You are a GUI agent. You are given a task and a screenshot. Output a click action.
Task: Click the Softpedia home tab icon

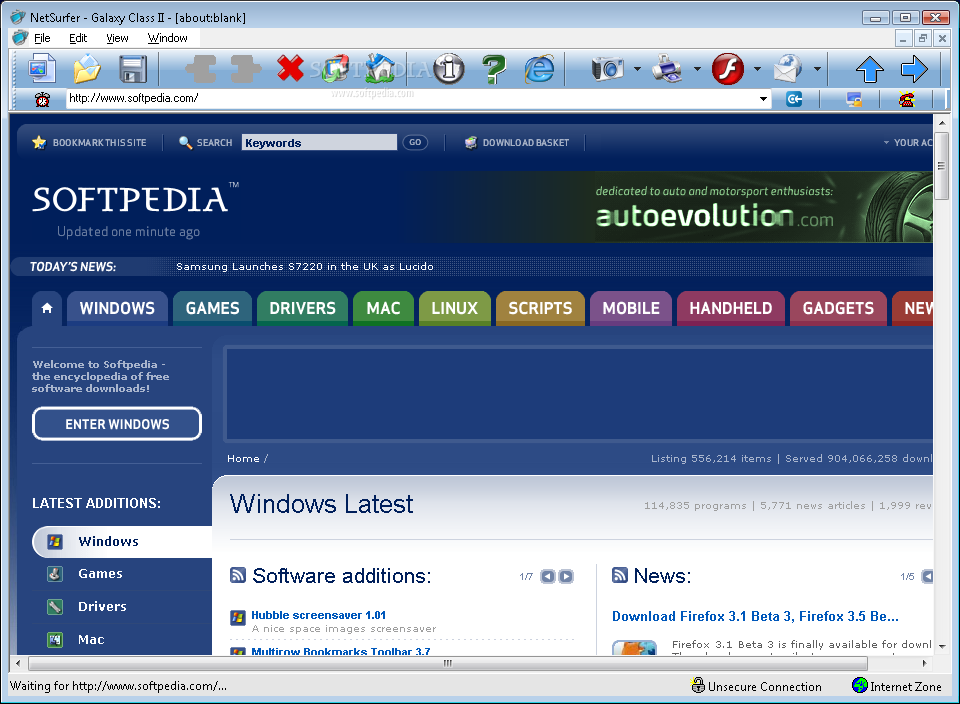coord(47,308)
